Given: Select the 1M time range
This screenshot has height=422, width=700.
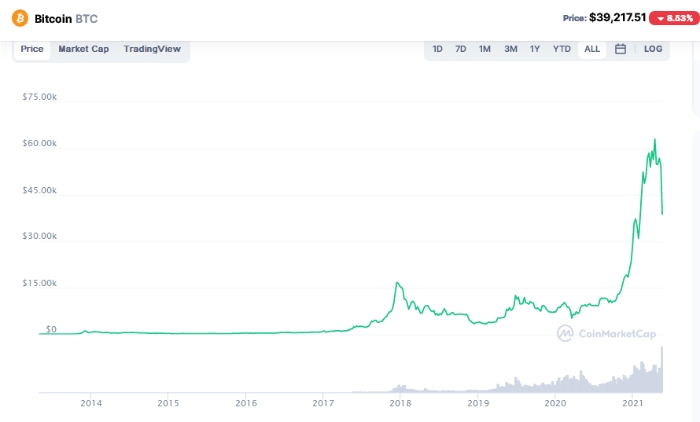Looking at the screenshot, I should click(485, 49).
